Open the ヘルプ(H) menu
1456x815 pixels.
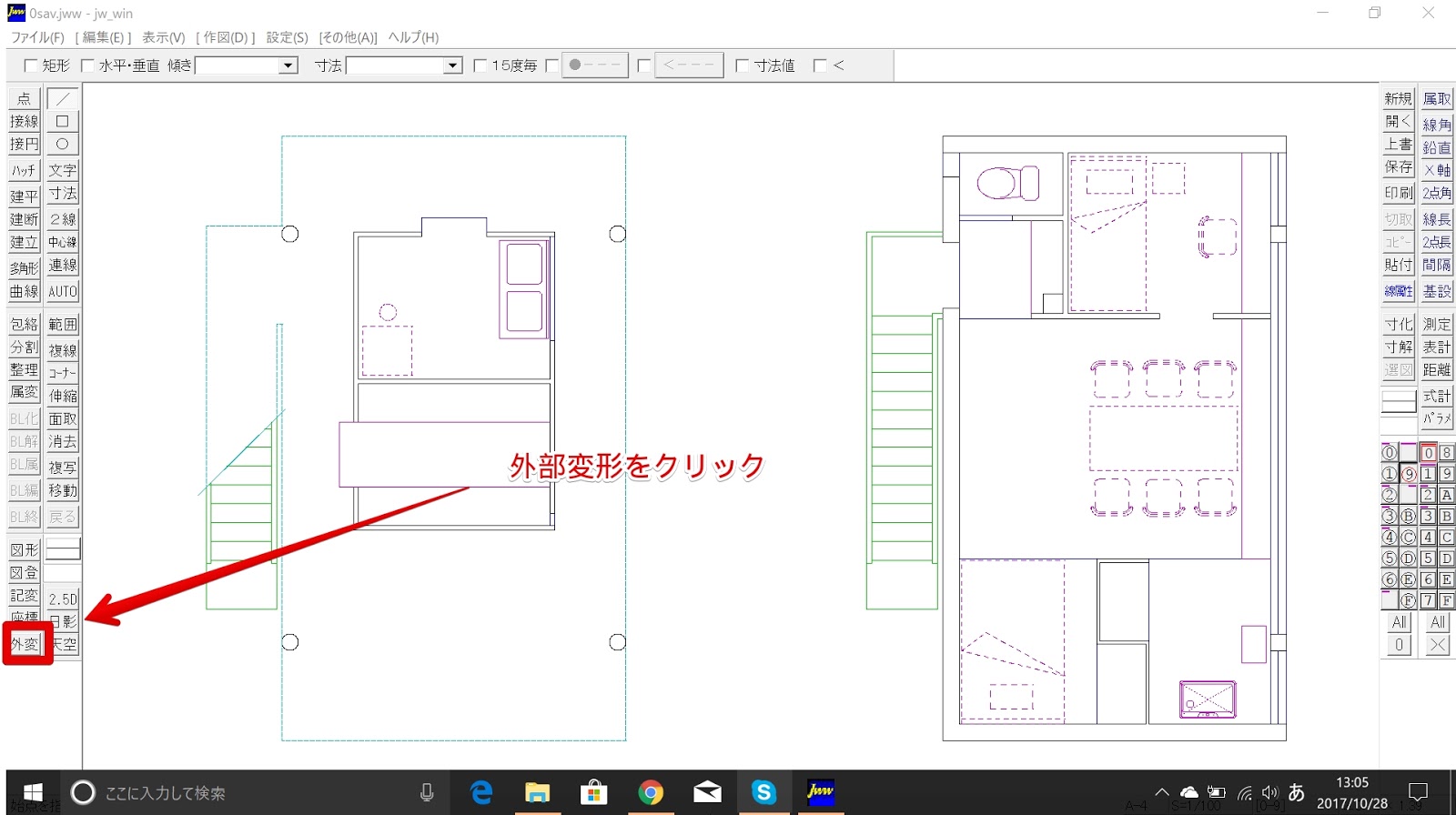(413, 37)
